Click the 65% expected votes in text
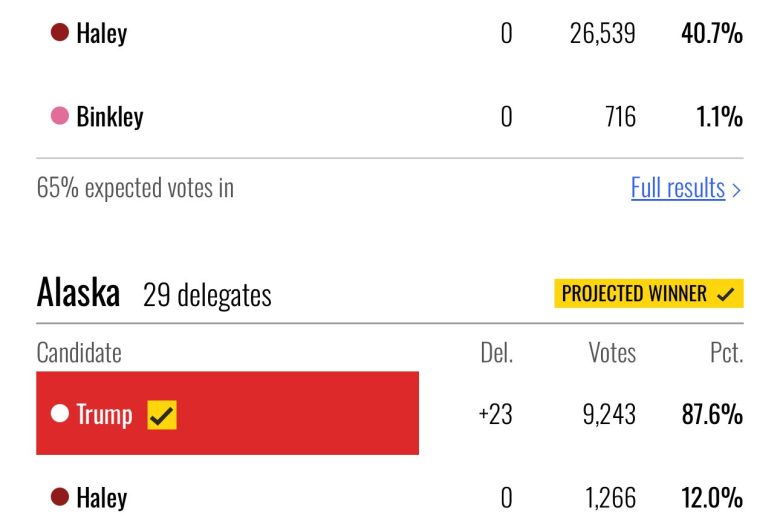 click(x=135, y=188)
